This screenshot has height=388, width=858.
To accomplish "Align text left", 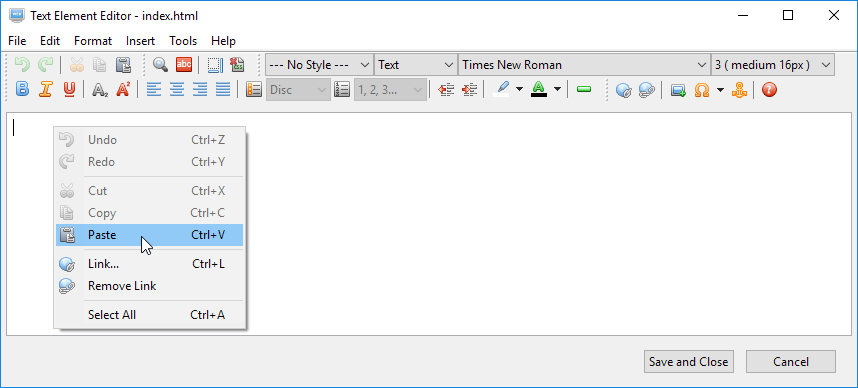I will tap(154, 89).
